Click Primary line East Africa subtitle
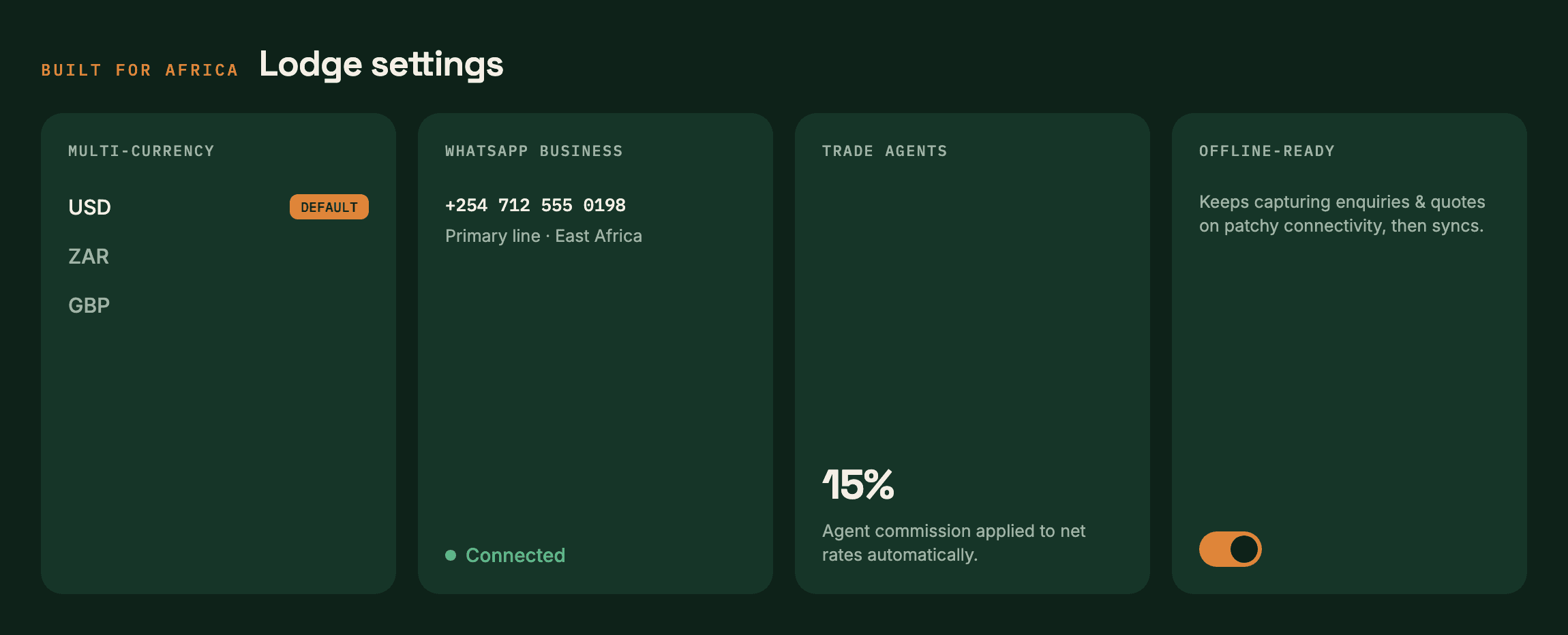This screenshot has height=635, width=1568. pos(543,236)
